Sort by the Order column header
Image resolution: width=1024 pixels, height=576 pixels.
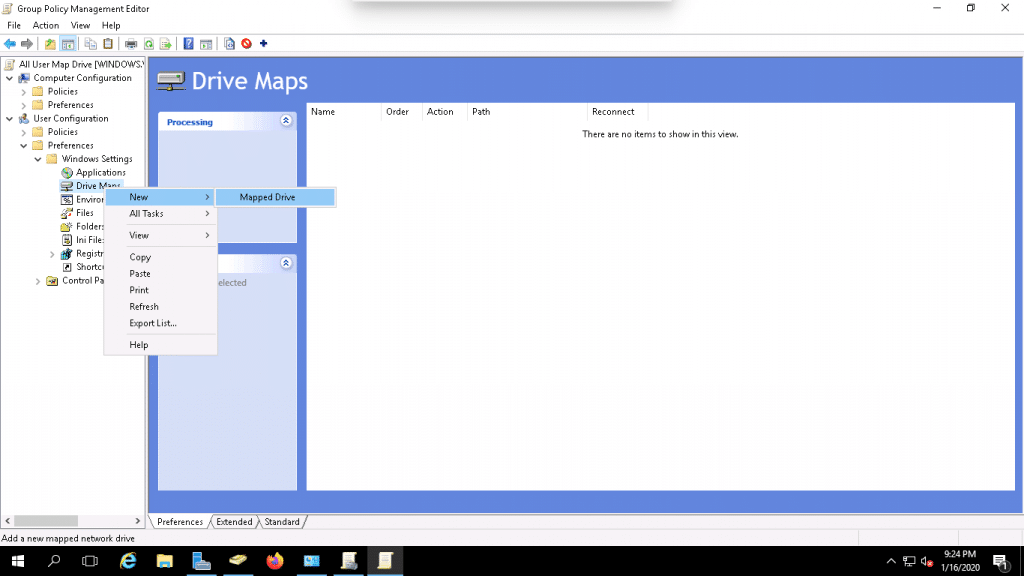[x=402, y=112]
